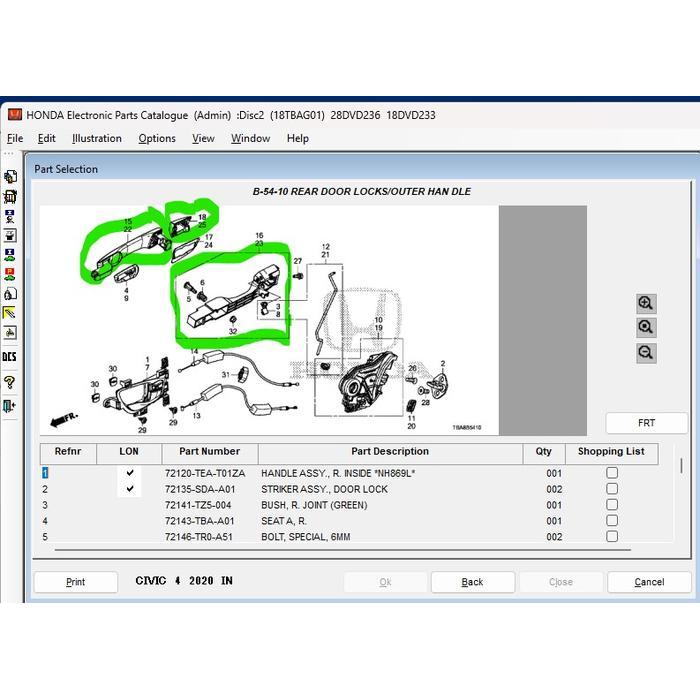700x700 pixels.
Task: Click the exit door icon in sidebar
Action: [10, 406]
